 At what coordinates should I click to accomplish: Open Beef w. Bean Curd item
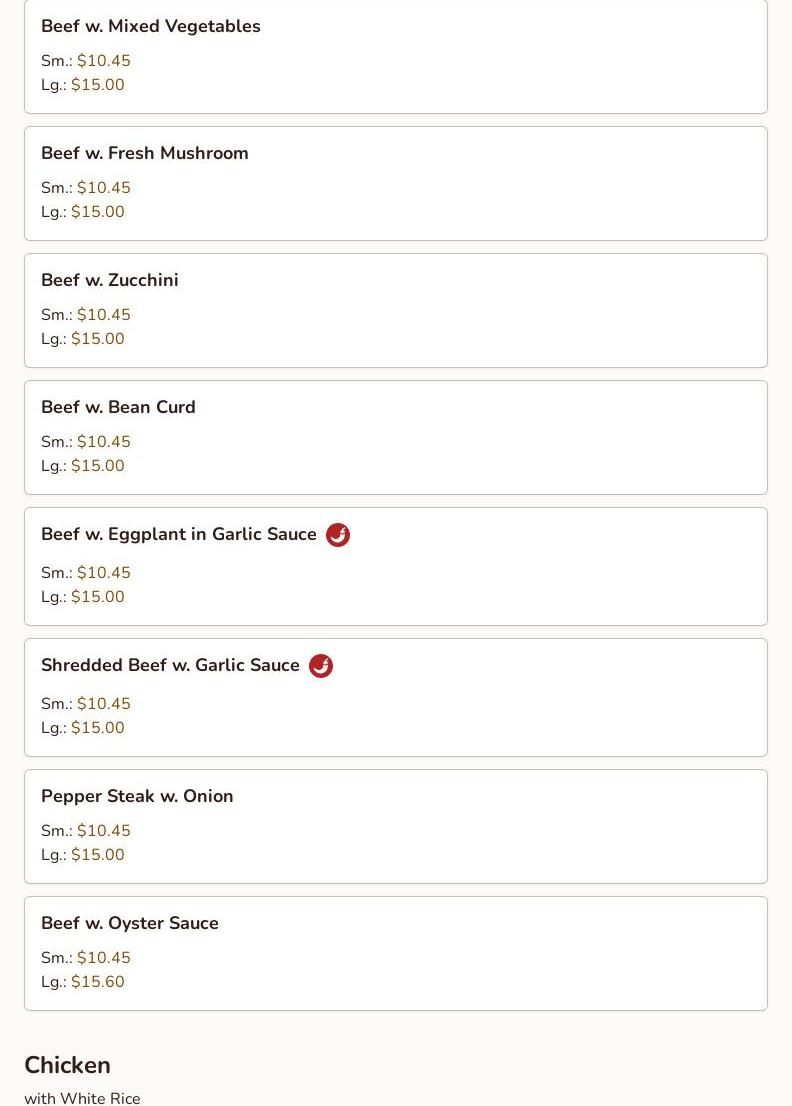click(x=396, y=437)
